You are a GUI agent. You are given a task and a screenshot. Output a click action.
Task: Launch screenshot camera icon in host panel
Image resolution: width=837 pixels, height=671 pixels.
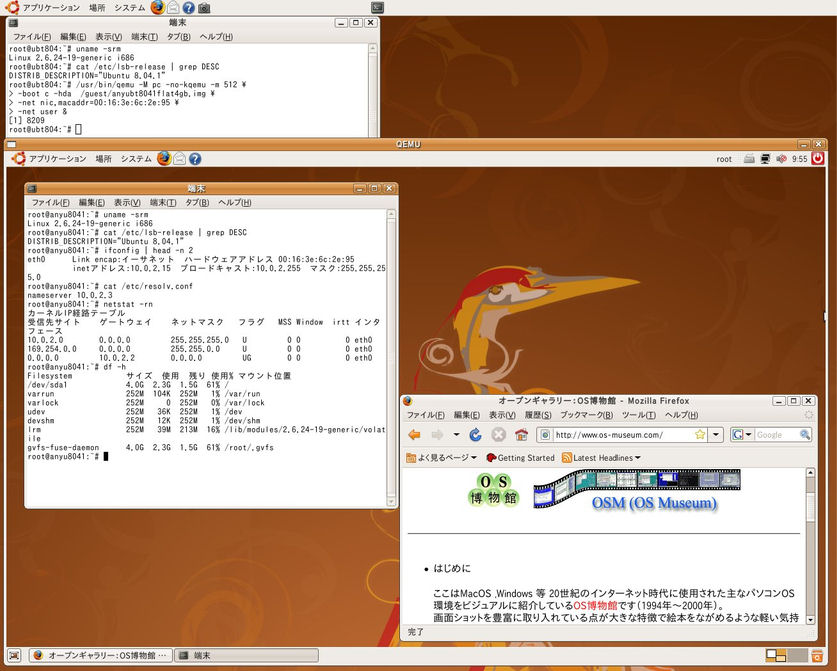pyautogui.click(x=204, y=8)
